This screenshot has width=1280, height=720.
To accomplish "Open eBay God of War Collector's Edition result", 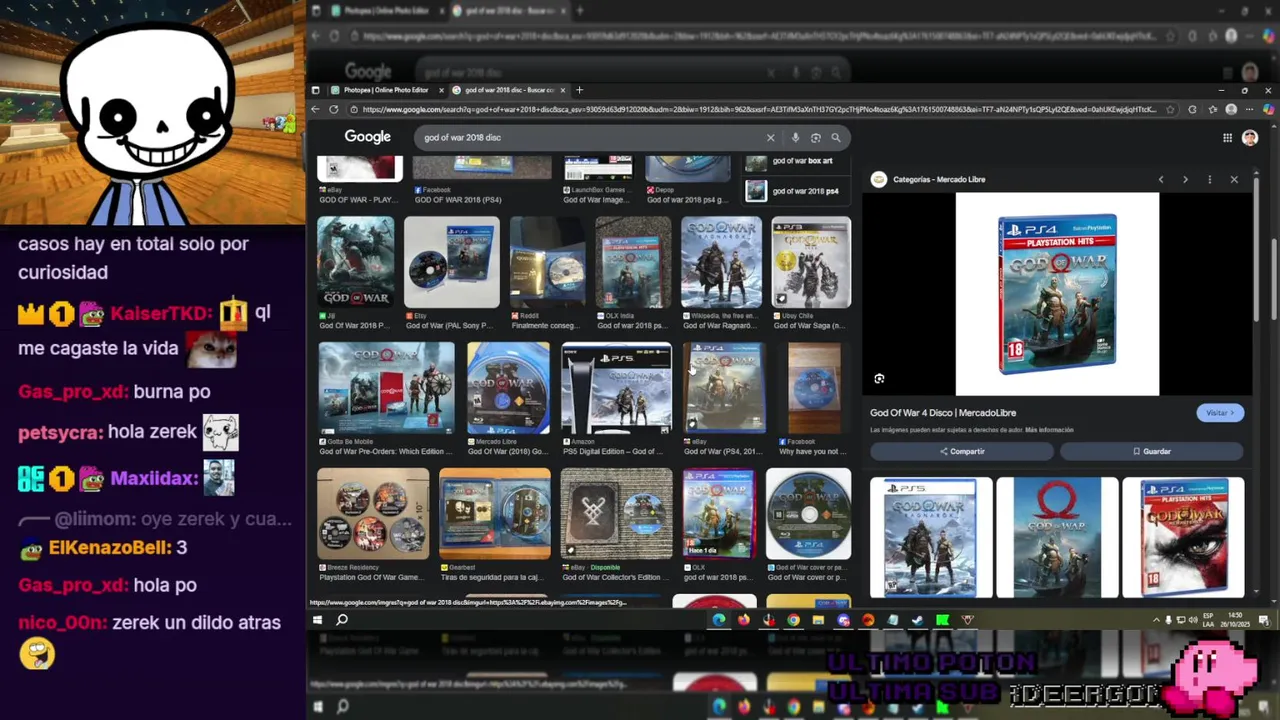I will pyautogui.click(x=616, y=514).
